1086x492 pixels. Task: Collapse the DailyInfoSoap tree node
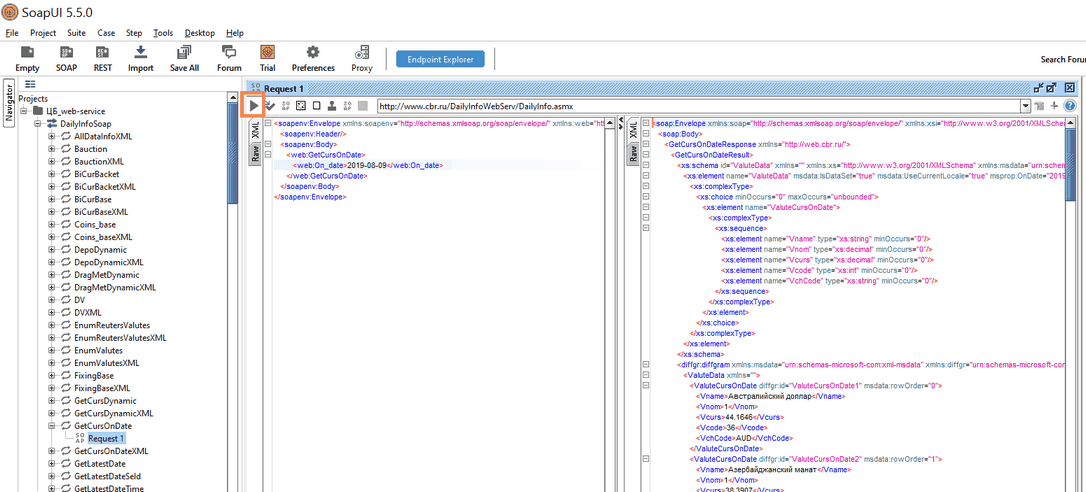(x=38, y=124)
